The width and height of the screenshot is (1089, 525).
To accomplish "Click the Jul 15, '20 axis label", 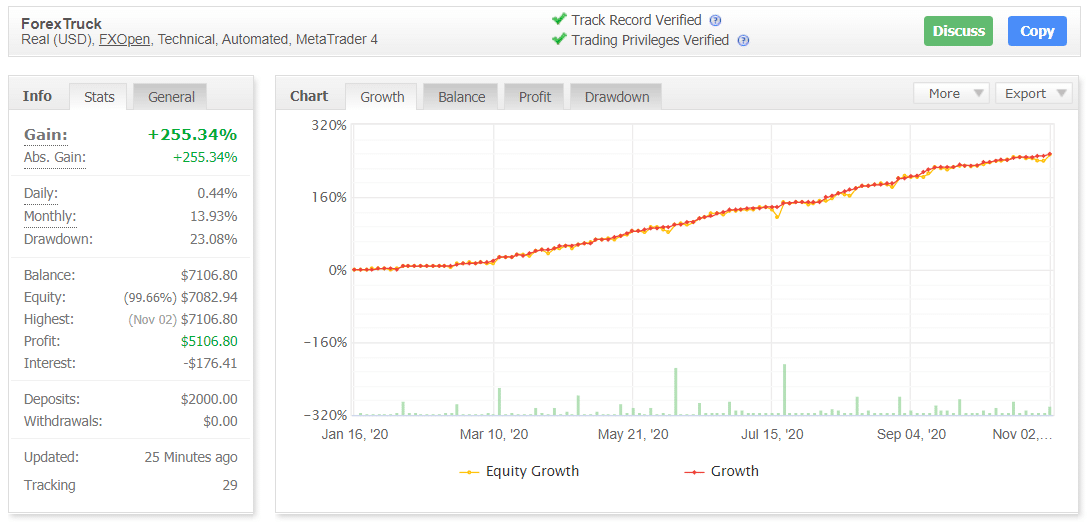I will (772, 435).
